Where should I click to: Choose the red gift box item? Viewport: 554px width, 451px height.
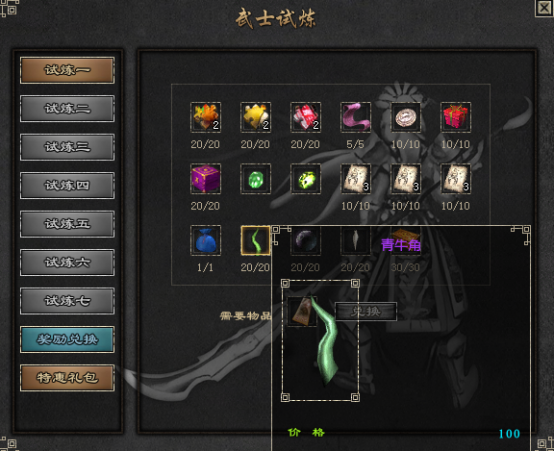(x=455, y=117)
